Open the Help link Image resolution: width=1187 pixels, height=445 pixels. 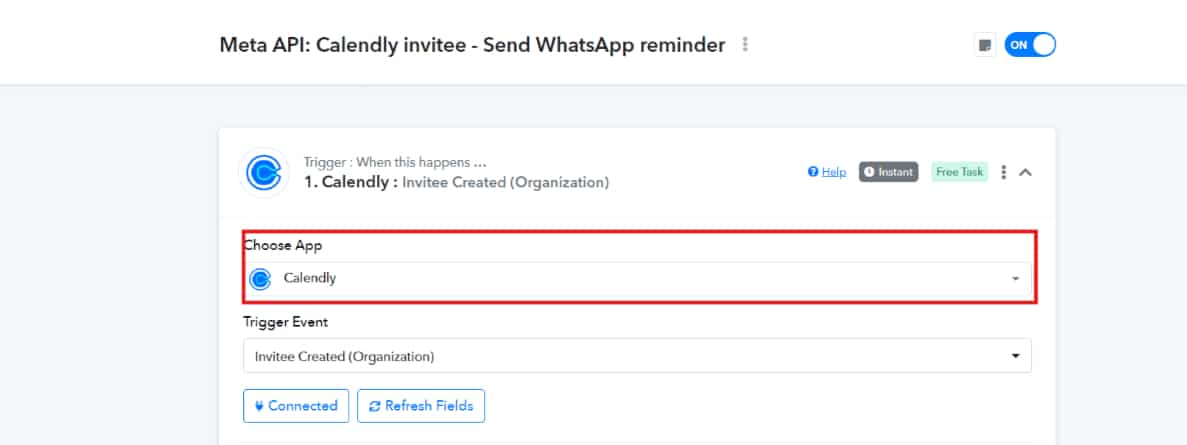827,172
